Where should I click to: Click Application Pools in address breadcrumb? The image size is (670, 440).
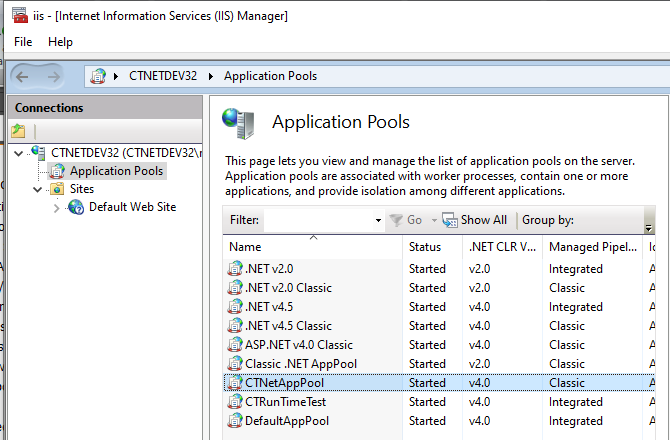click(270, 76)
